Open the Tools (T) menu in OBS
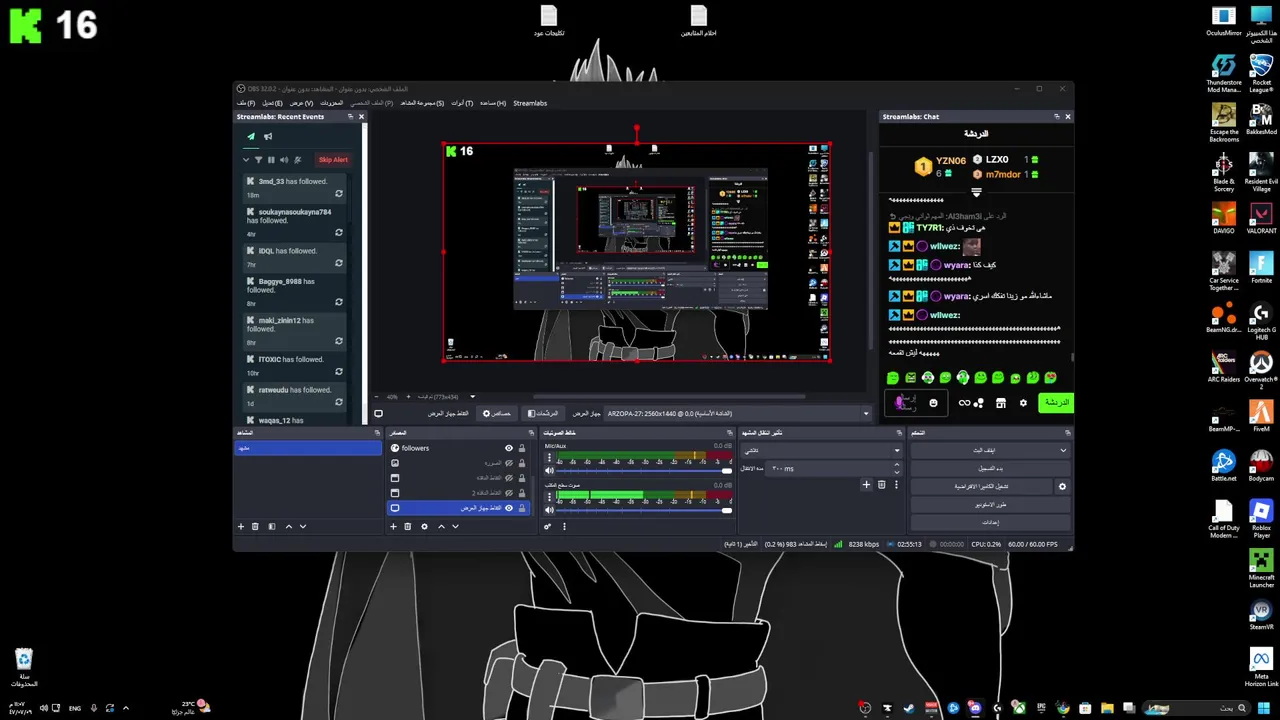Viewport: 1280px width, 720px height. pyautogui.click(x=462, y=103)
